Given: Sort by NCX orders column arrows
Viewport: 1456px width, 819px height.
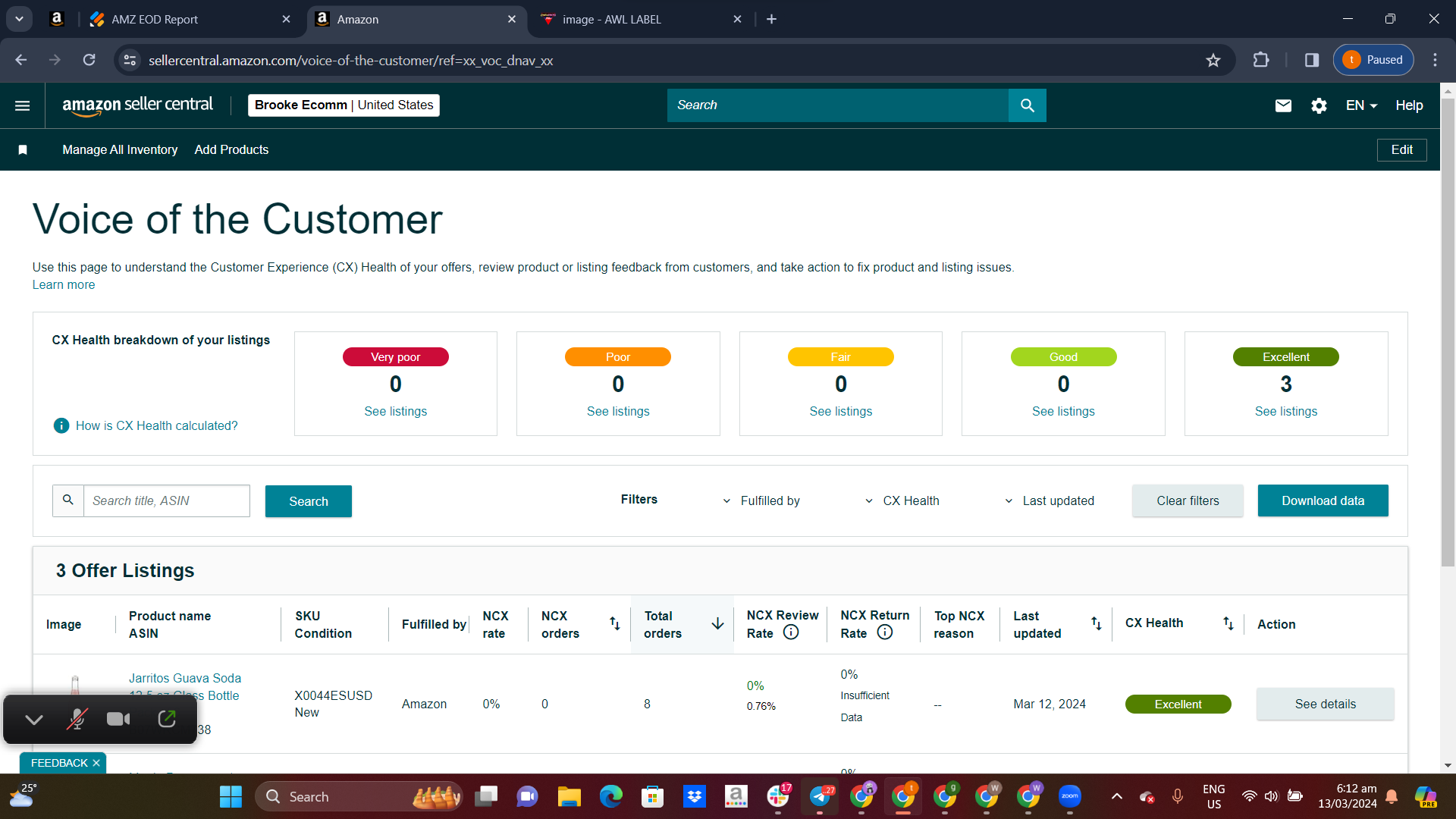Looking at the screenshot, I should click(615, 623).
